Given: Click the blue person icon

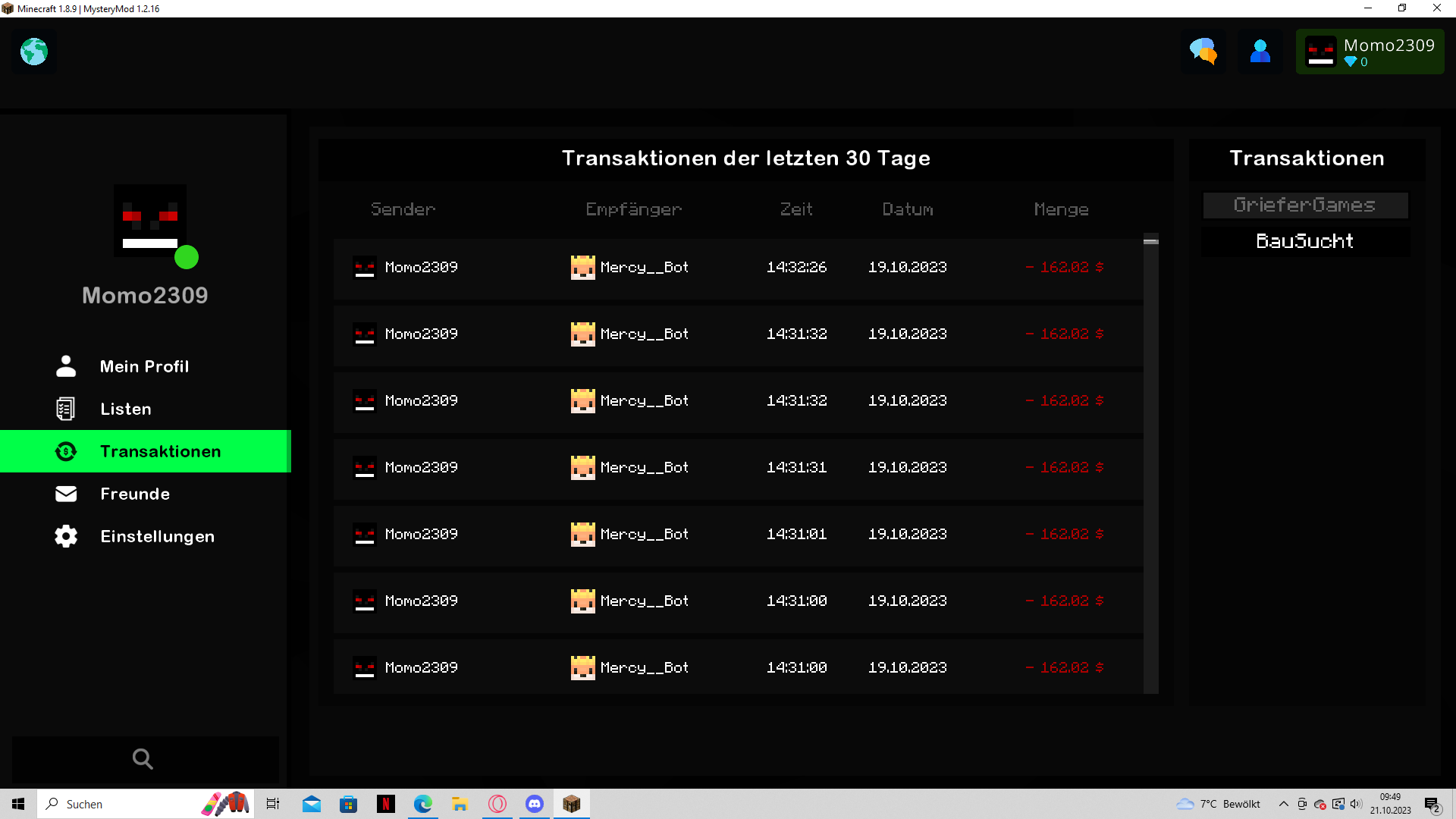Looking at the screenshot, I should [1260, 52].
